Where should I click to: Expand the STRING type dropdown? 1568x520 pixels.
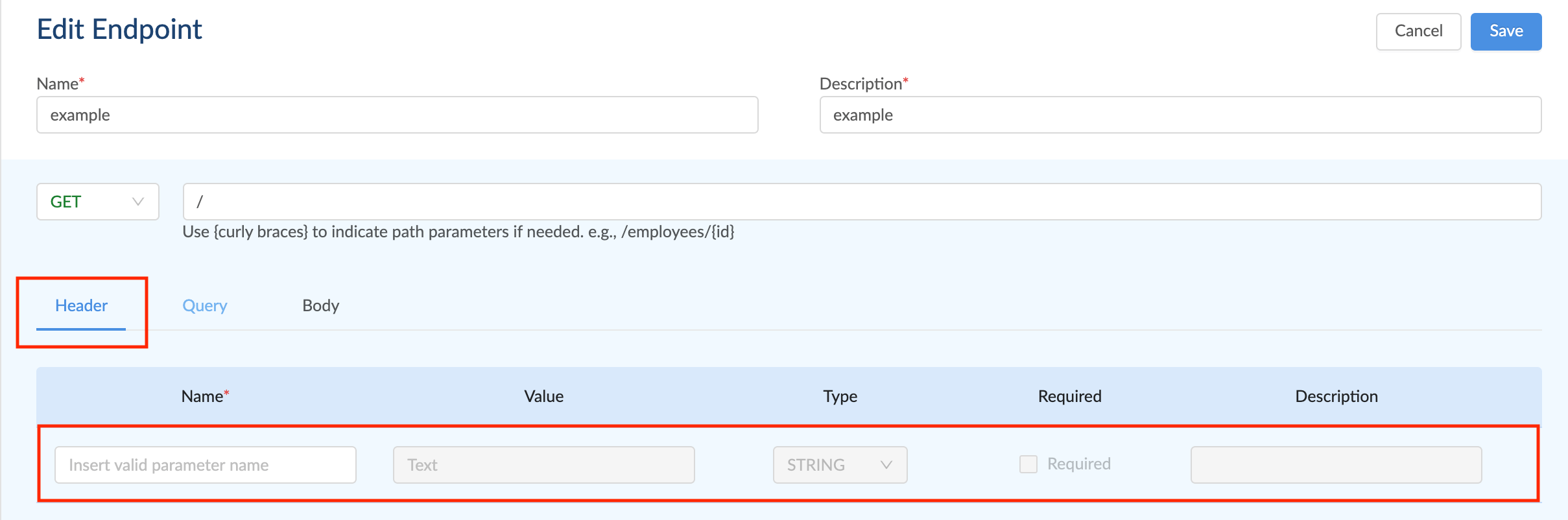pos(839,465)
